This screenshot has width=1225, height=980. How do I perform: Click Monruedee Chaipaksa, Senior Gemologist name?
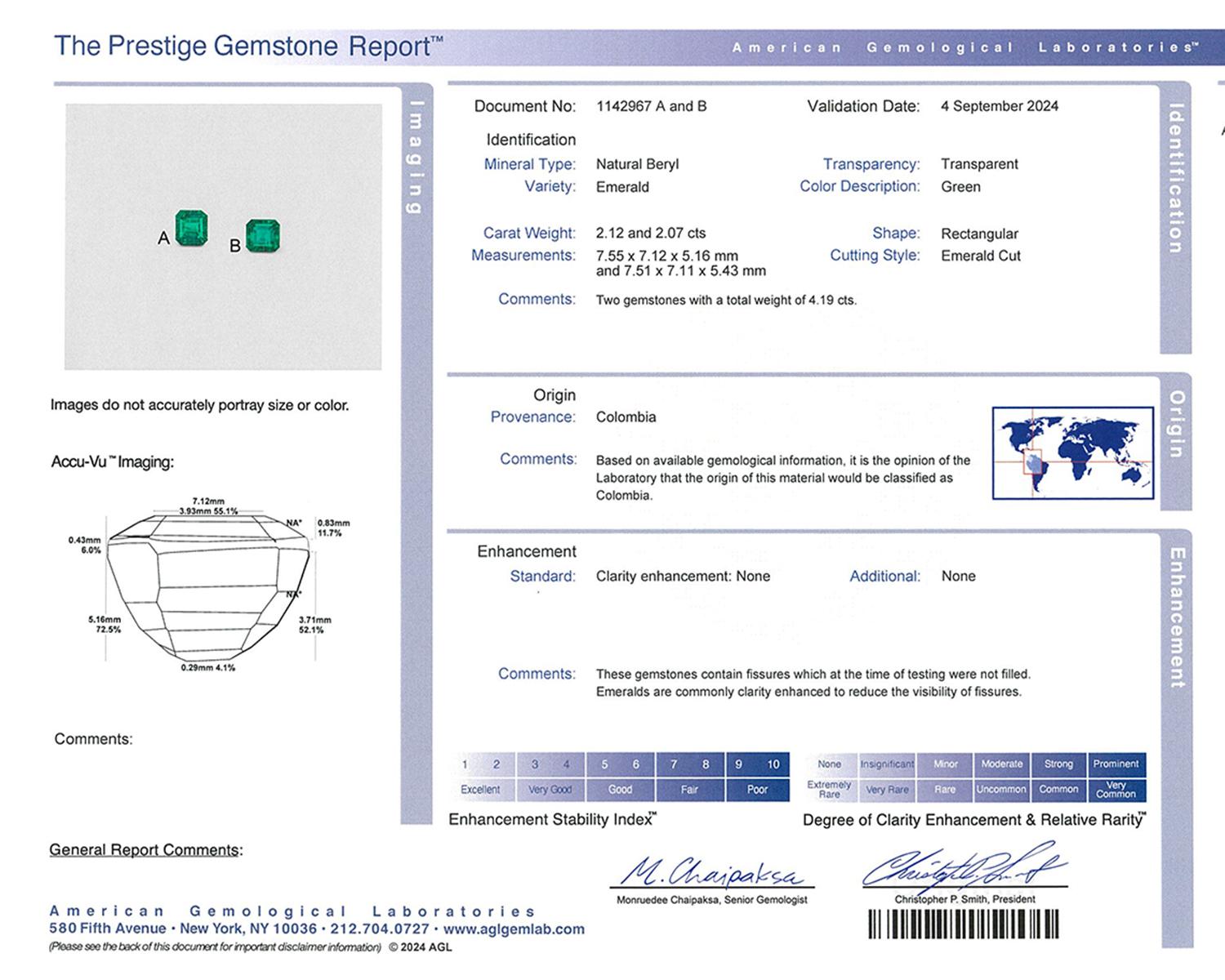711,900
